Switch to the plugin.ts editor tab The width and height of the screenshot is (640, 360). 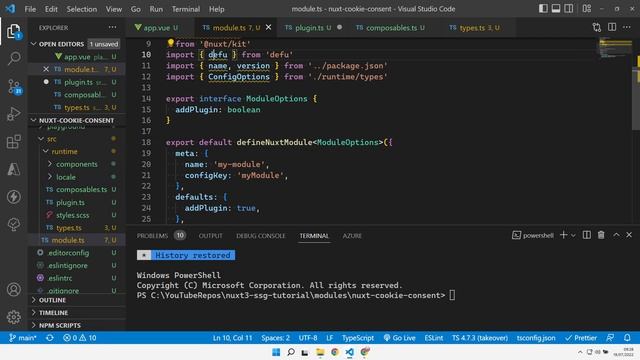313,27
